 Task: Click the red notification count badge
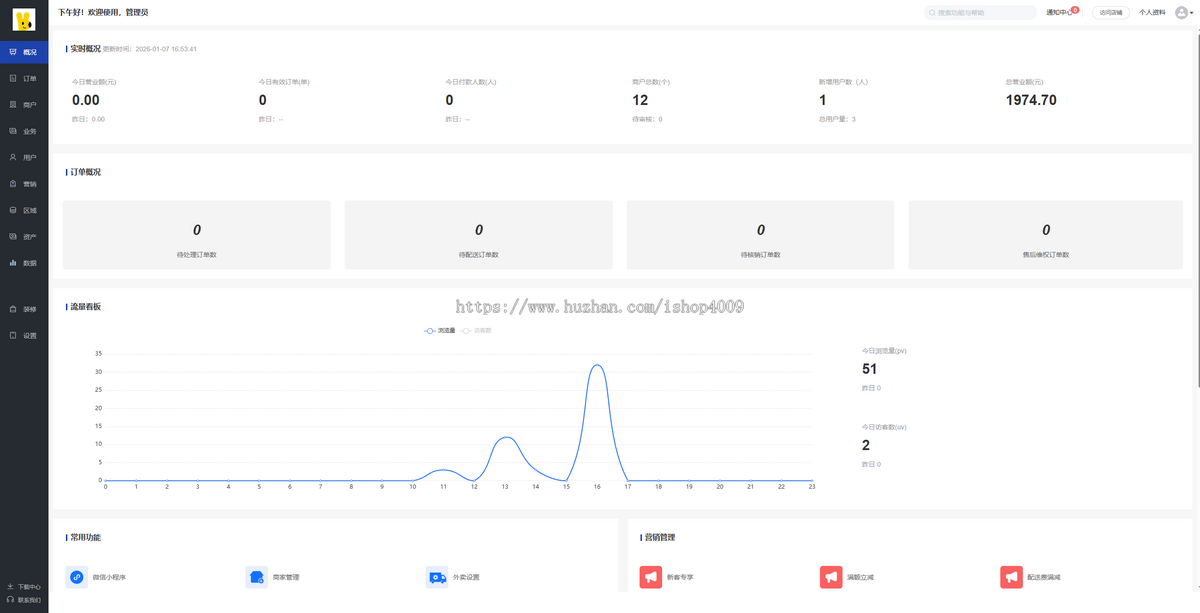coord(1075,9)
